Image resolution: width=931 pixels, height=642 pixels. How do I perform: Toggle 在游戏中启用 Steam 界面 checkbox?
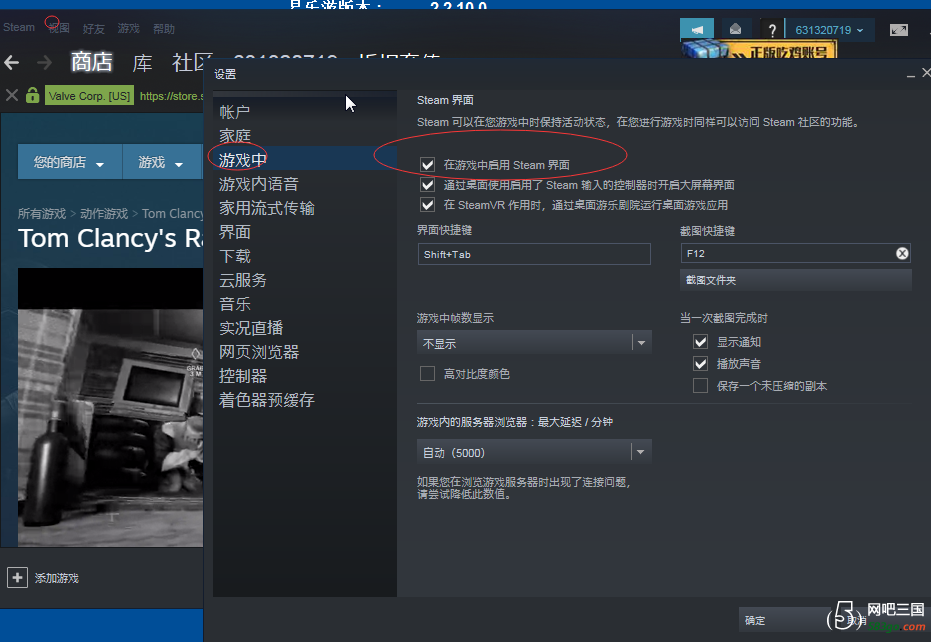pyautogui.click(x=428, y=165)
